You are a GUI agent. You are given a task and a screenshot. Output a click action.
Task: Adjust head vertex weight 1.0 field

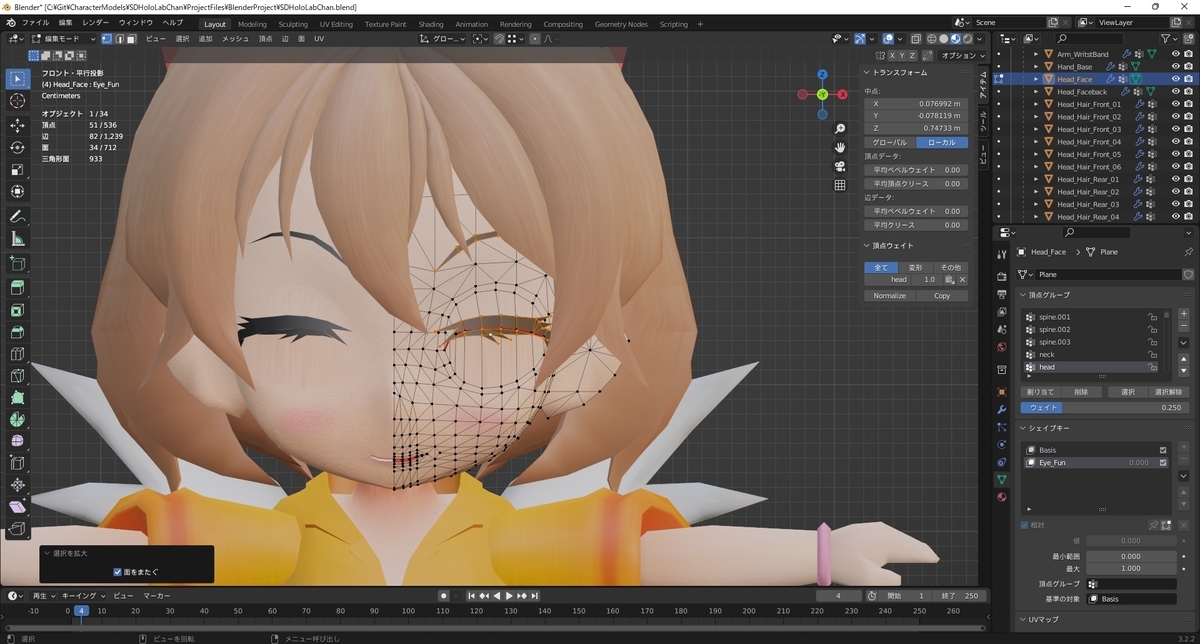tap(929, 280)
